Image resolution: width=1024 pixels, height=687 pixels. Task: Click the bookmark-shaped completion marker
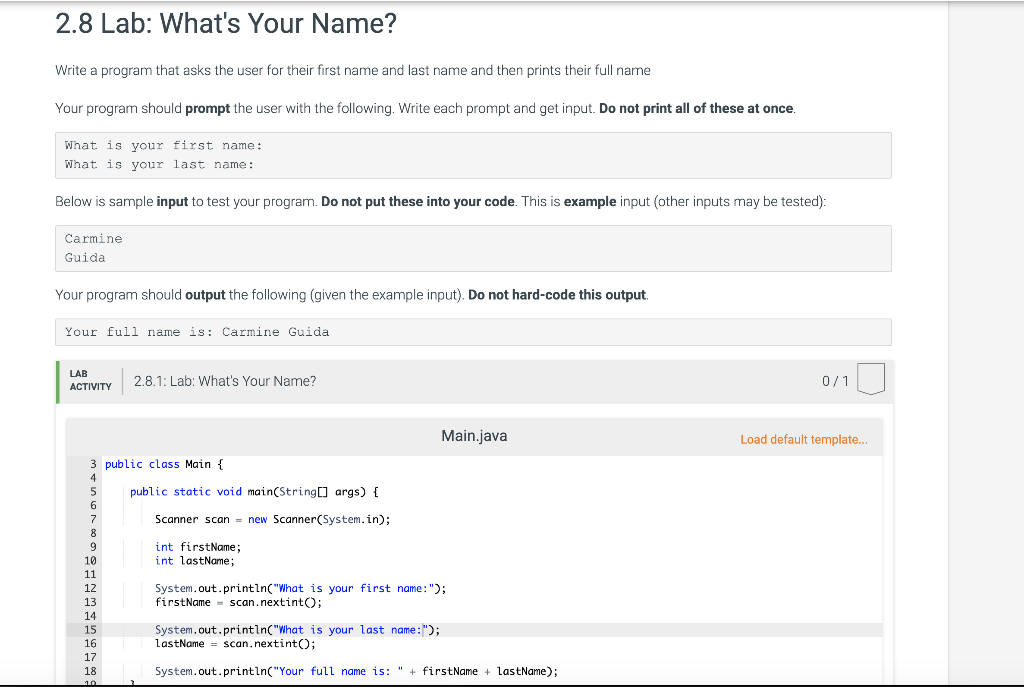(x=870, y=380)
